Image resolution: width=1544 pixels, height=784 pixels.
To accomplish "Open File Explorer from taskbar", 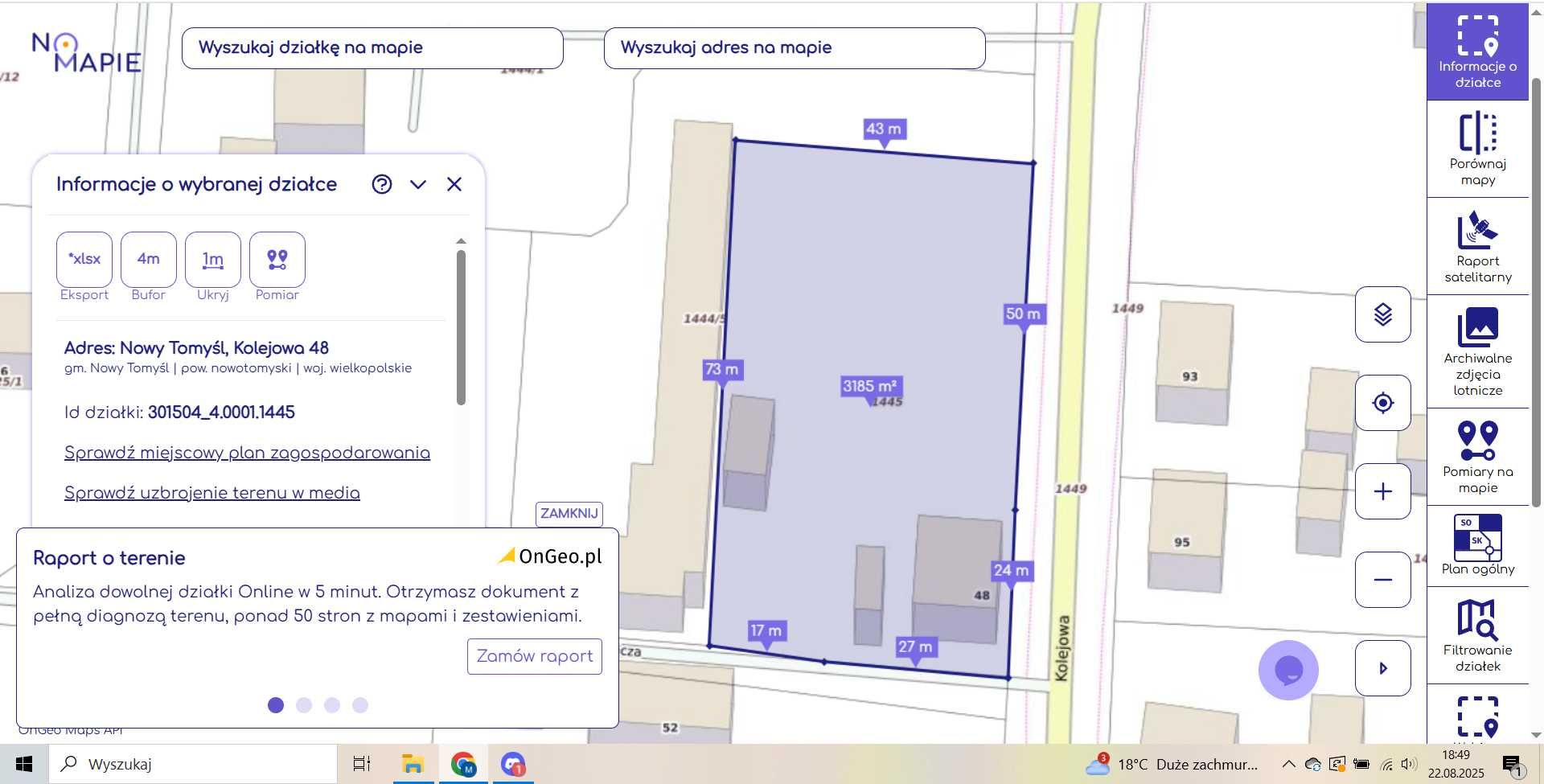I will click(x=413, y=764).
